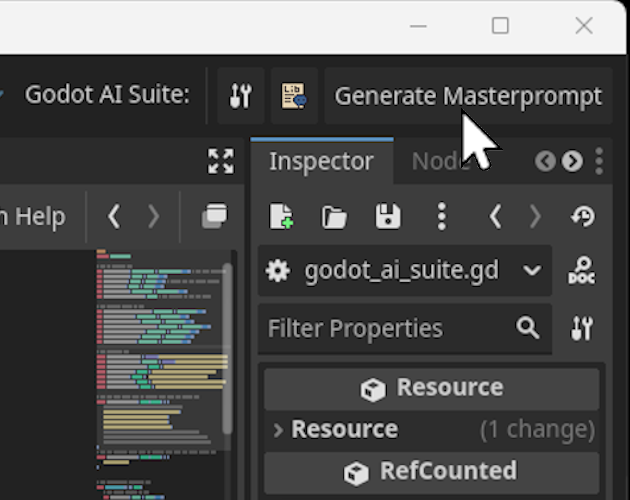This screenshot has width=630, height=500.
Task: Click Generate Masterprompt button
Action: (x=468, y=96)
